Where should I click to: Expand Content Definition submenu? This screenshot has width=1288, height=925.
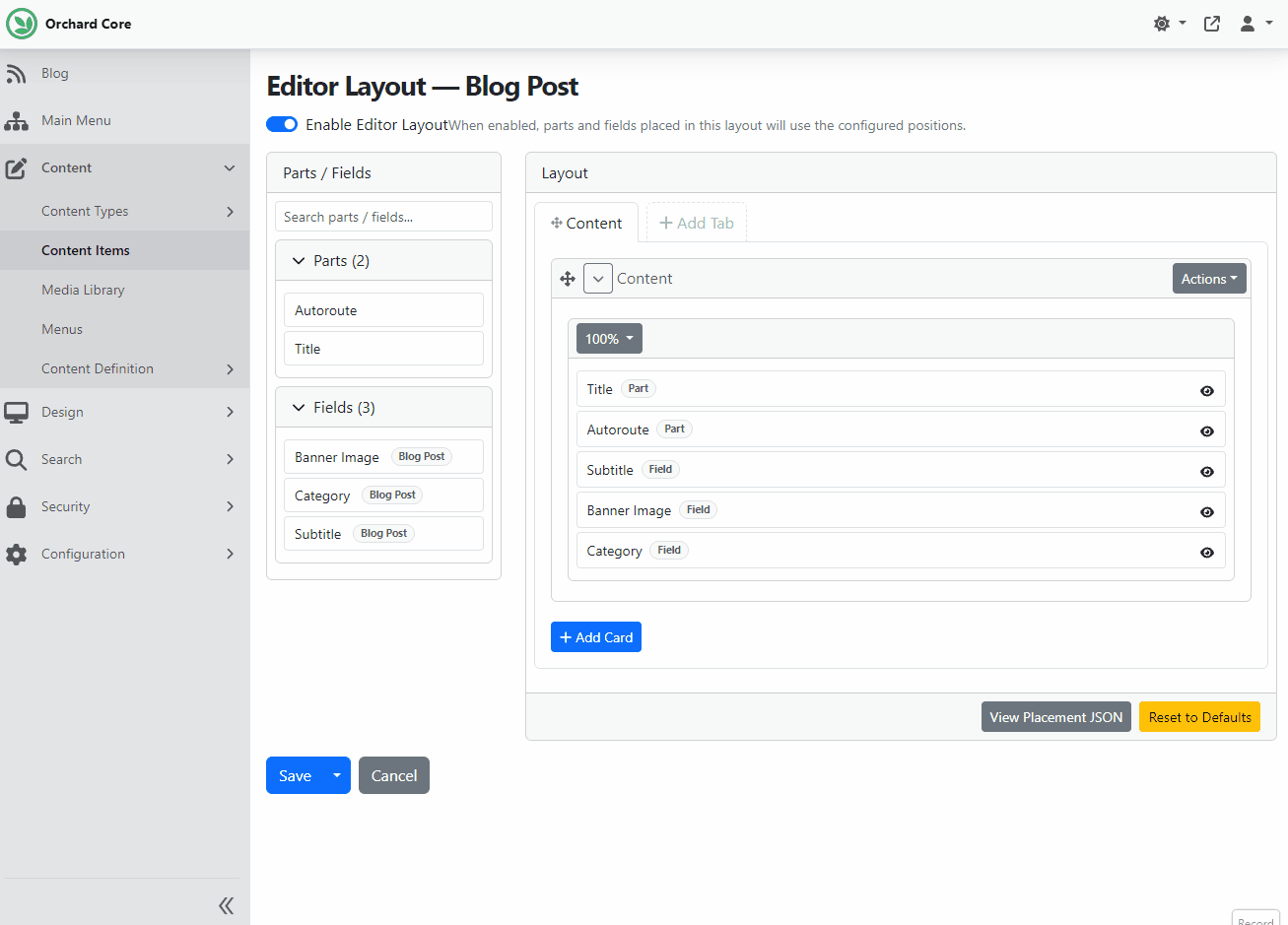(230, 369)
